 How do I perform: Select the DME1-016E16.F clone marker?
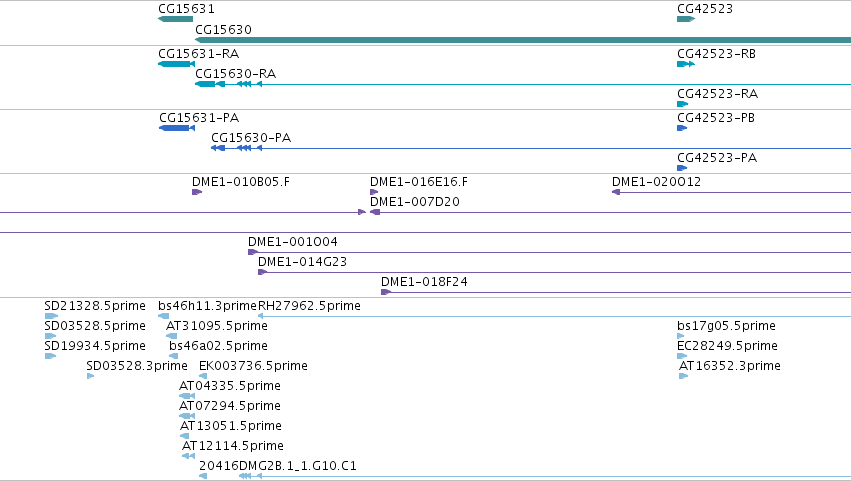[374, 192]
